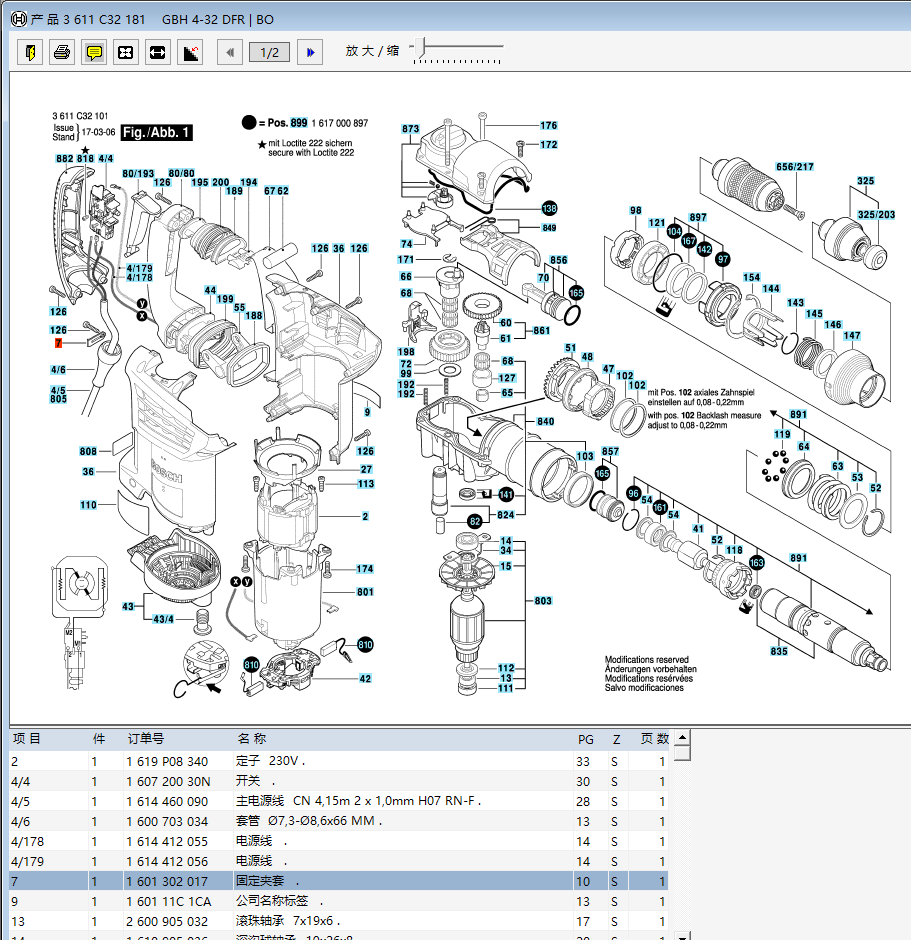Click position label 188 in diagram
911x940 pixels.
tap(254, 315)
